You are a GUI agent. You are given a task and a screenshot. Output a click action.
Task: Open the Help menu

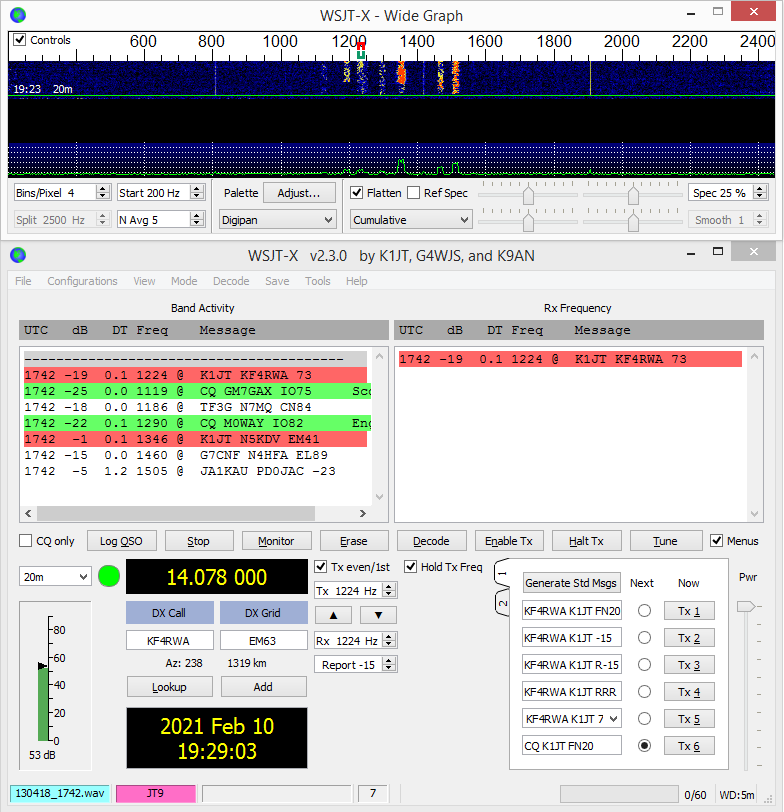356,281
